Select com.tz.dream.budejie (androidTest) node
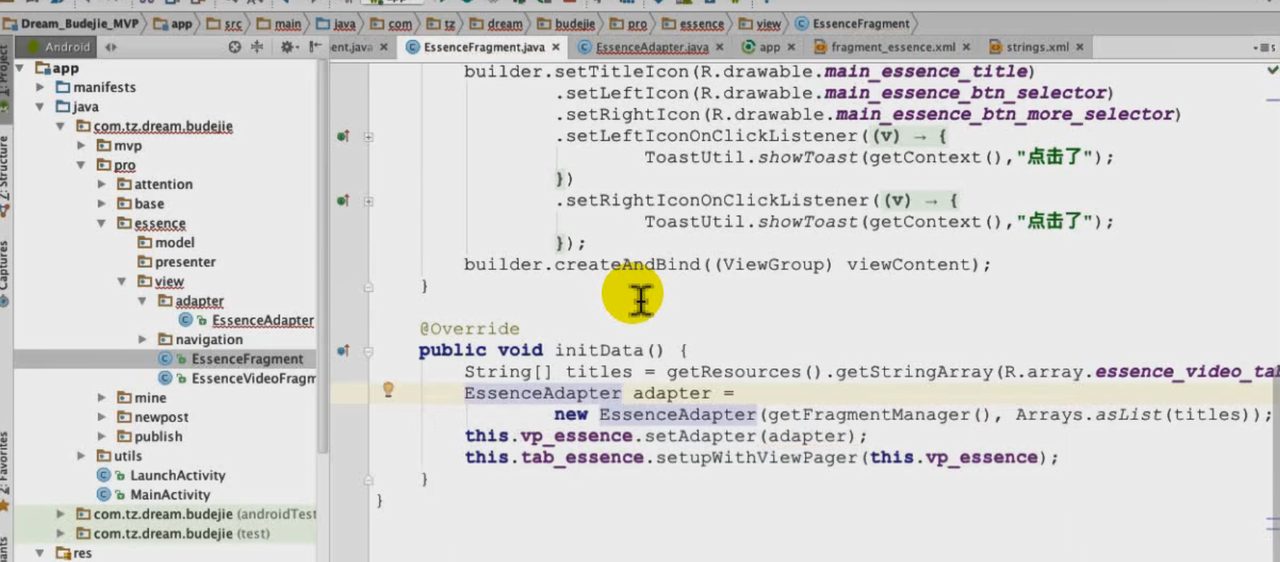Screen dimensions: 1280x562 point(204,514)
